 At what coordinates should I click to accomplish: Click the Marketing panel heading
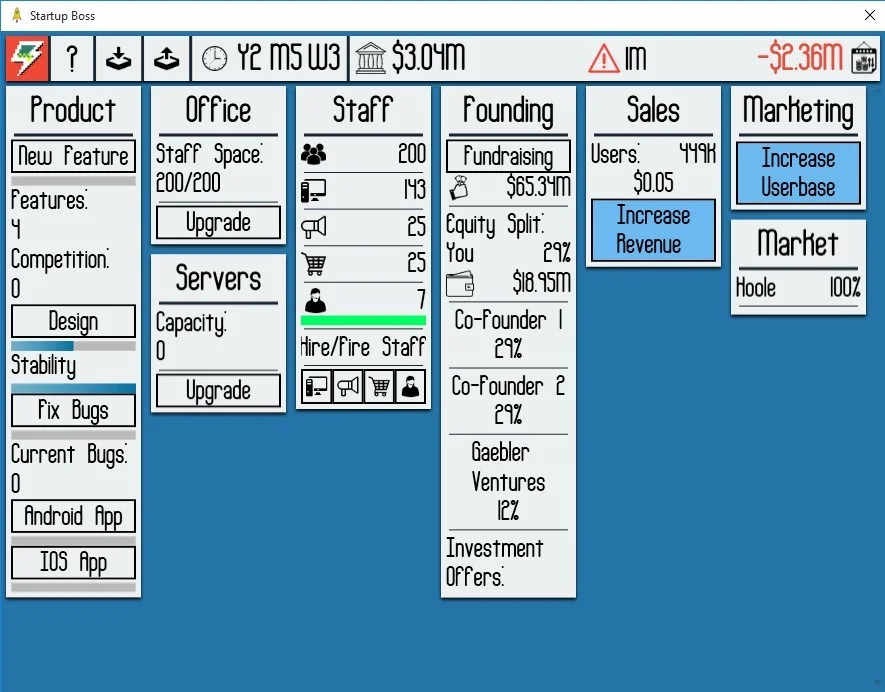pyautogui.click(x=798, y=111)
